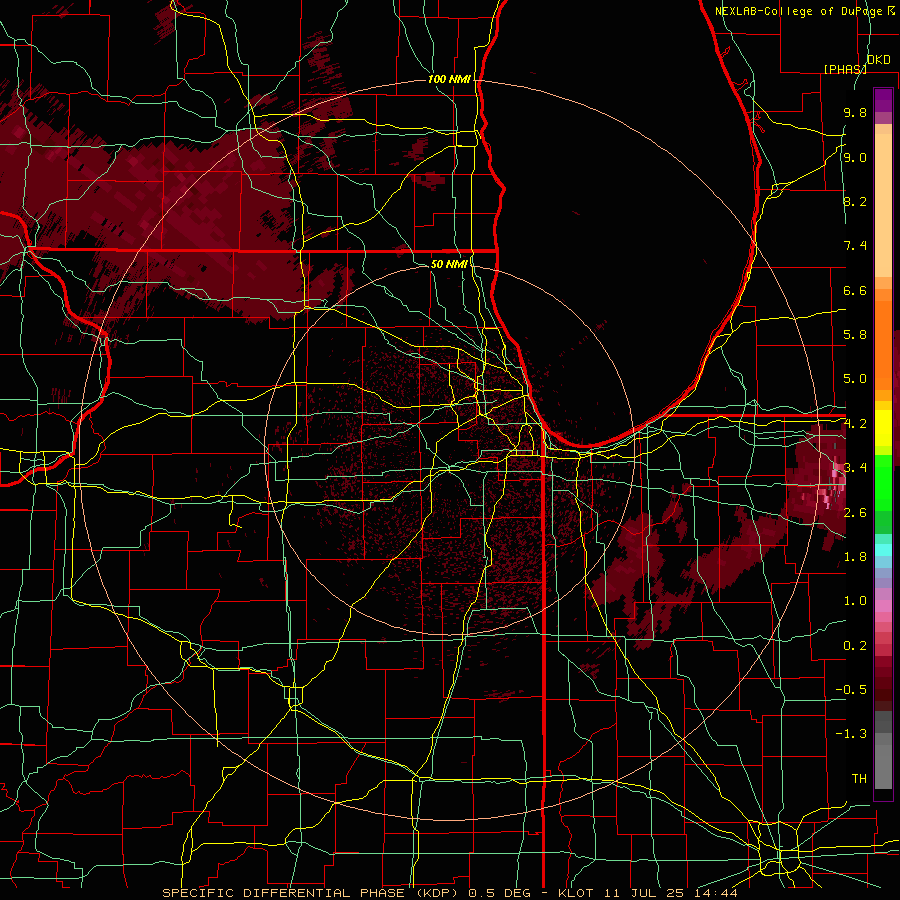Click the 6.6 scale value
The width and height of the screenshot is (900, 900).
coord(855,290)
